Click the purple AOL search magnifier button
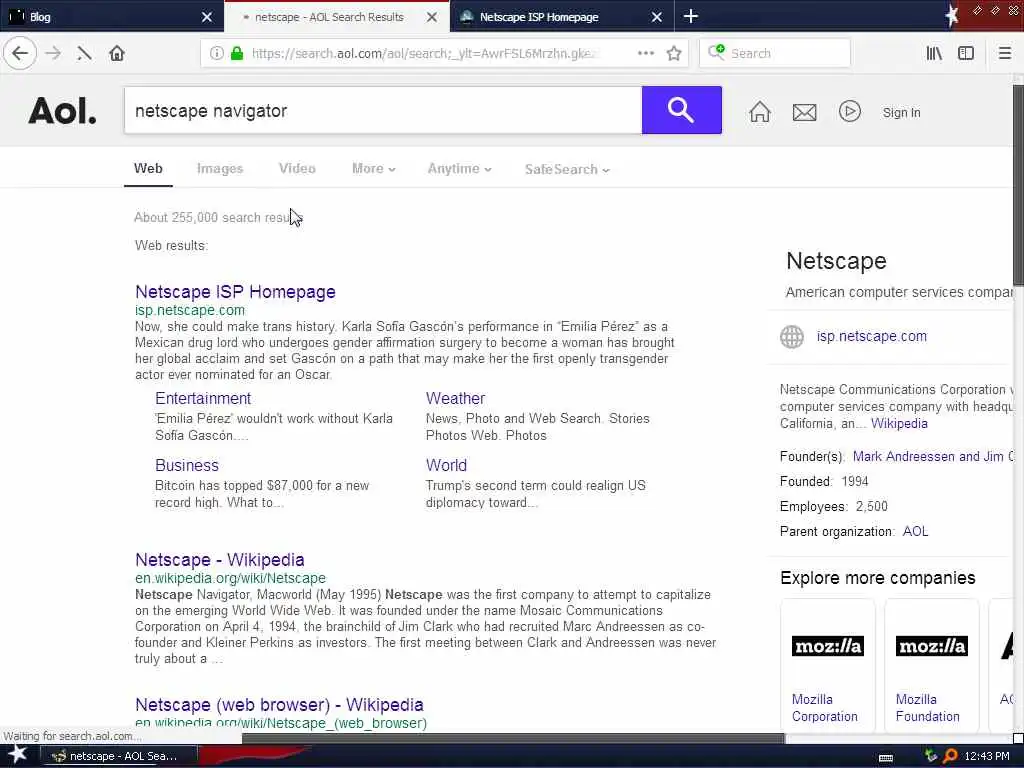 click(x=681, y=110)
